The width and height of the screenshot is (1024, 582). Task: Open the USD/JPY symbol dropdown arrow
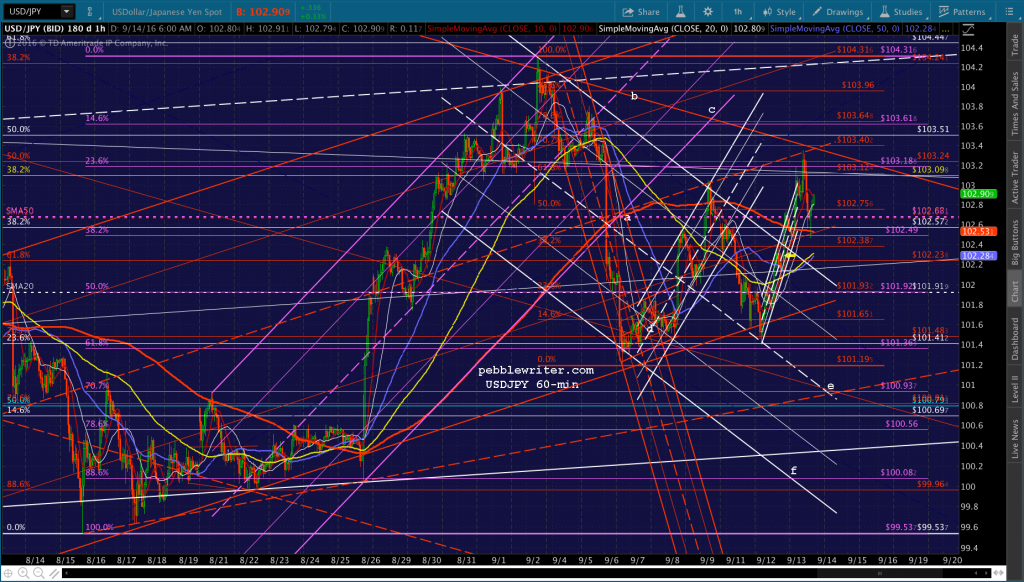[x=66, y=11]
